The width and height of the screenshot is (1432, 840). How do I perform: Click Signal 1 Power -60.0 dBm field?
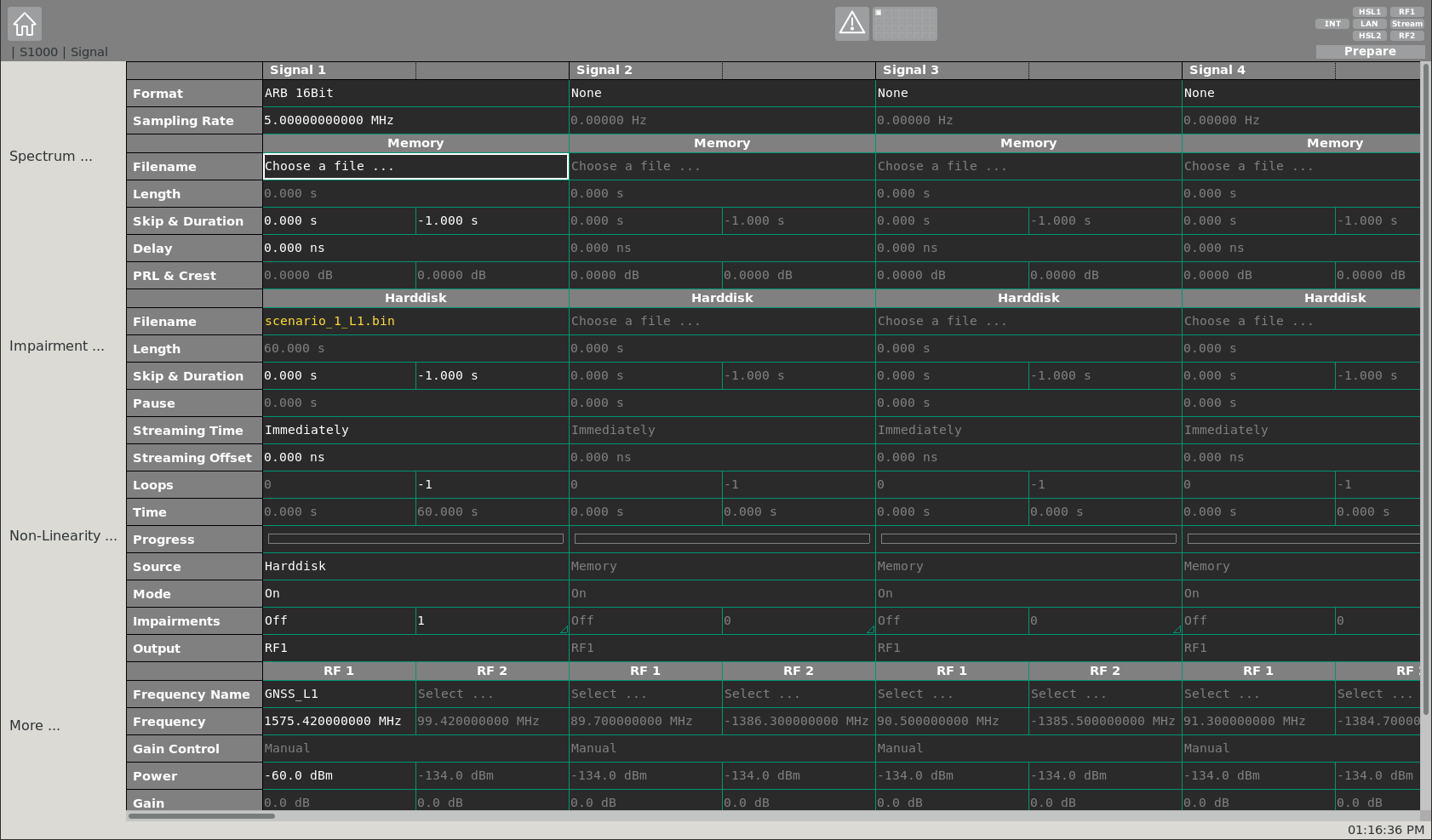(339, 775)
